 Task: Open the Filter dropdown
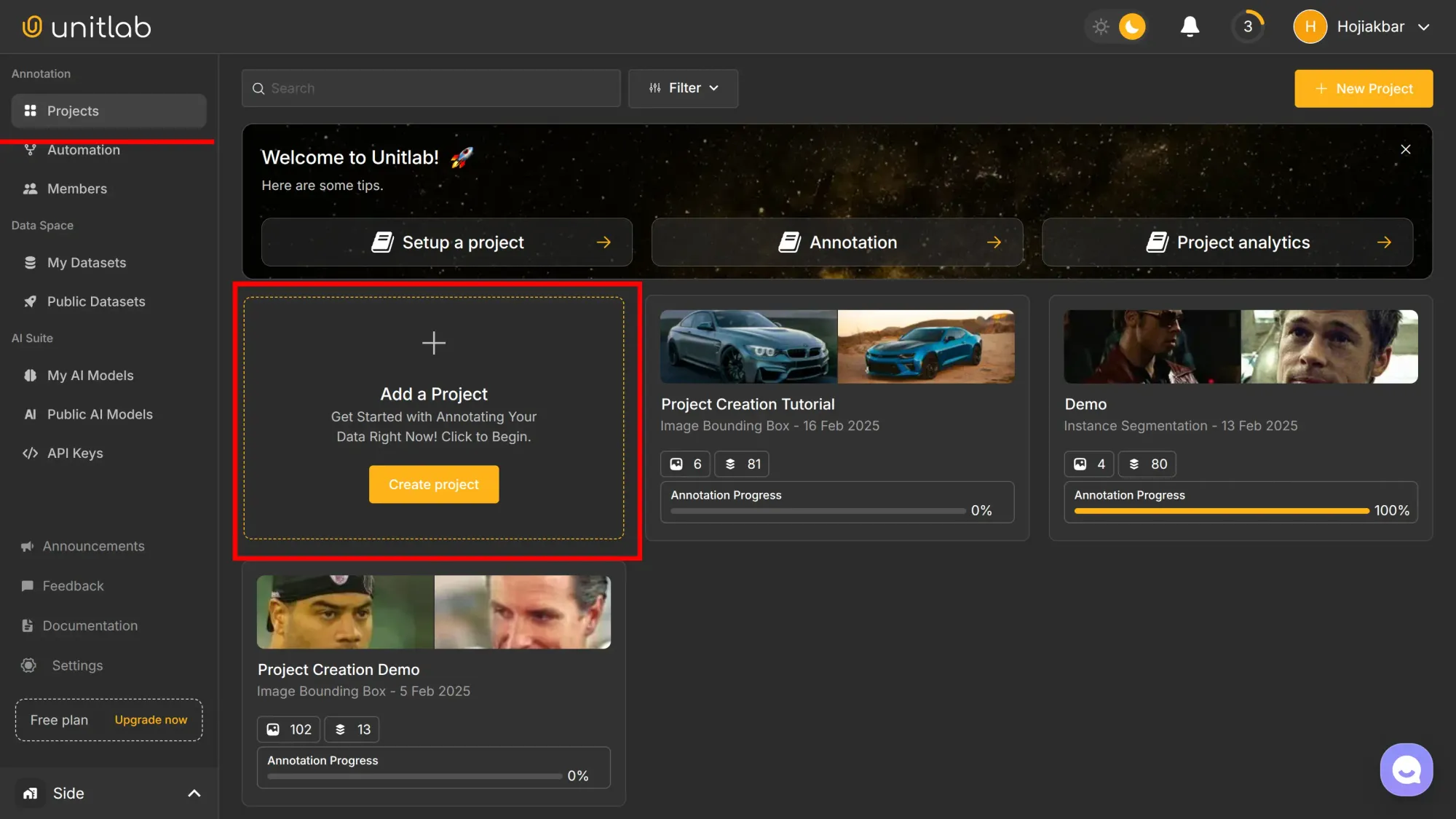[x=683, y=88]
